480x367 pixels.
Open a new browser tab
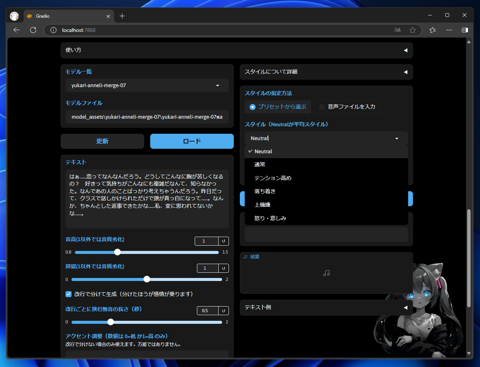[122, 16]
